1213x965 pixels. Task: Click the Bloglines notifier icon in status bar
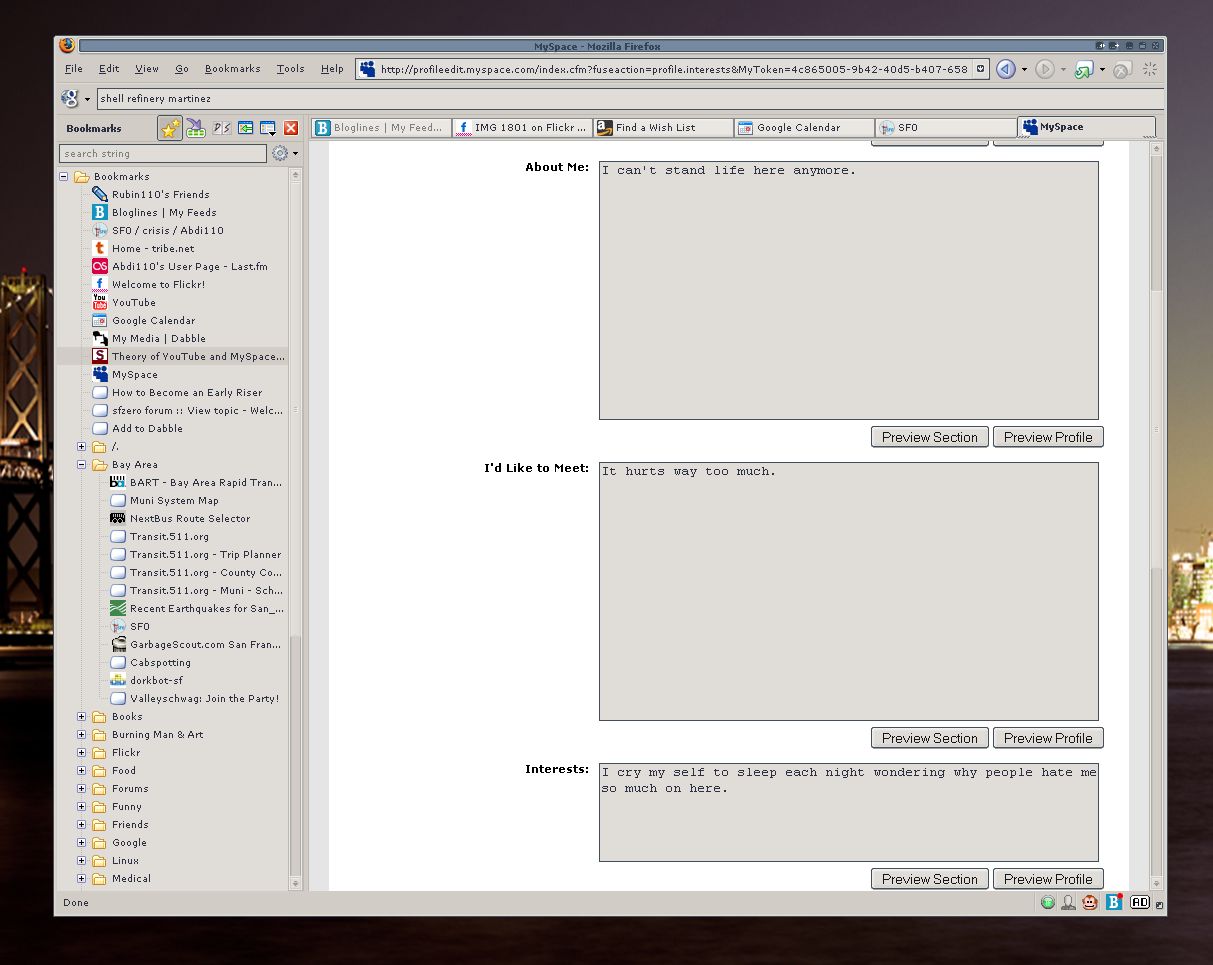1114,902
